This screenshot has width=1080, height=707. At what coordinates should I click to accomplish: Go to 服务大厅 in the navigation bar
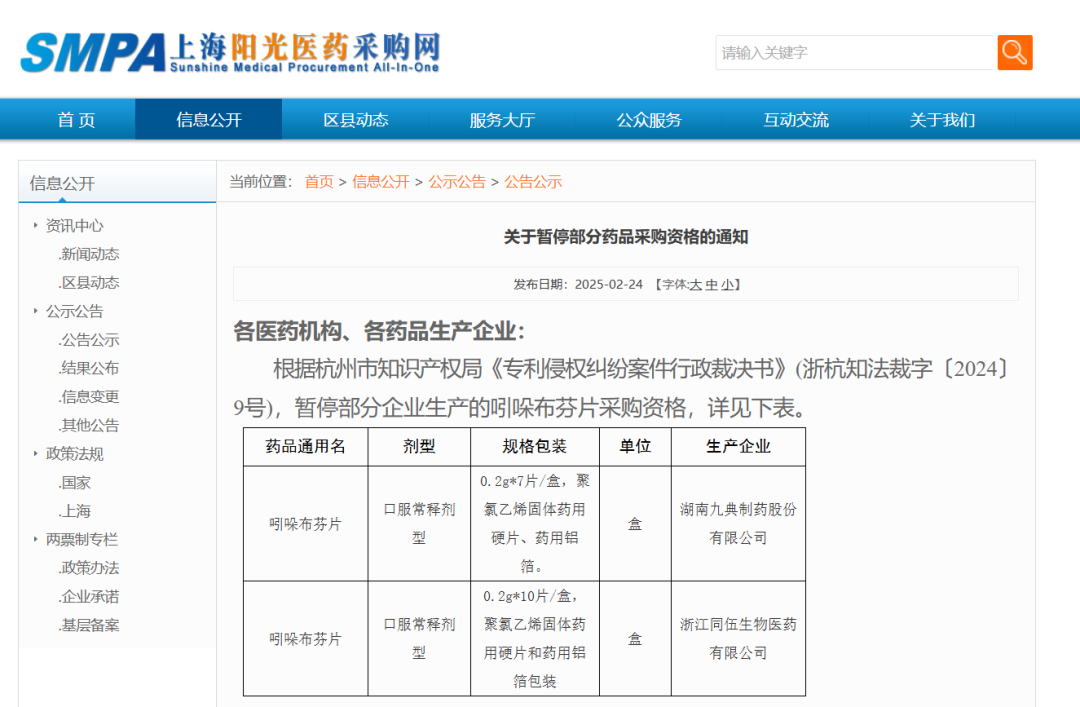pos(502,120)
